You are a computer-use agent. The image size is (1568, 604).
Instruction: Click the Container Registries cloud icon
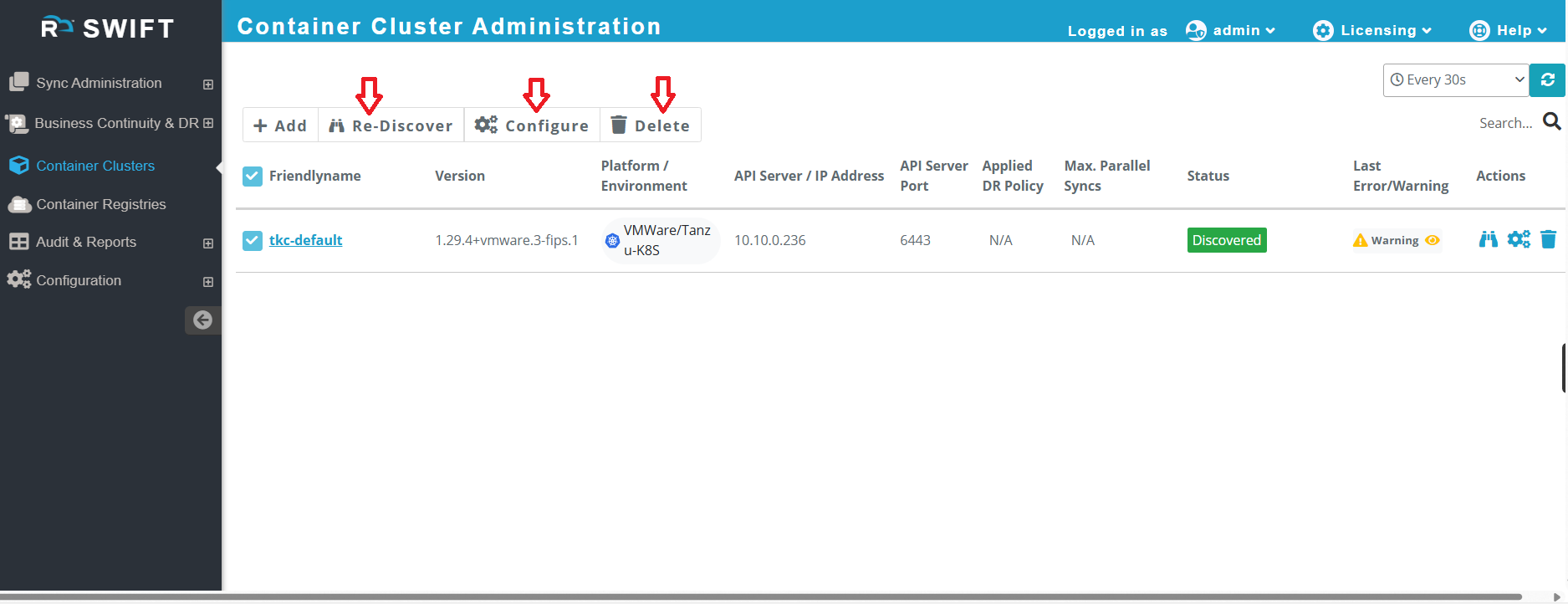19,204
